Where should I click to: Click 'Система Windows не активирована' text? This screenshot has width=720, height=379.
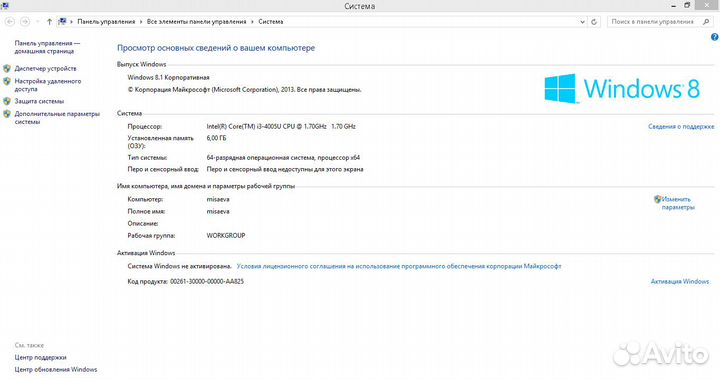click(x=179, y=266)
